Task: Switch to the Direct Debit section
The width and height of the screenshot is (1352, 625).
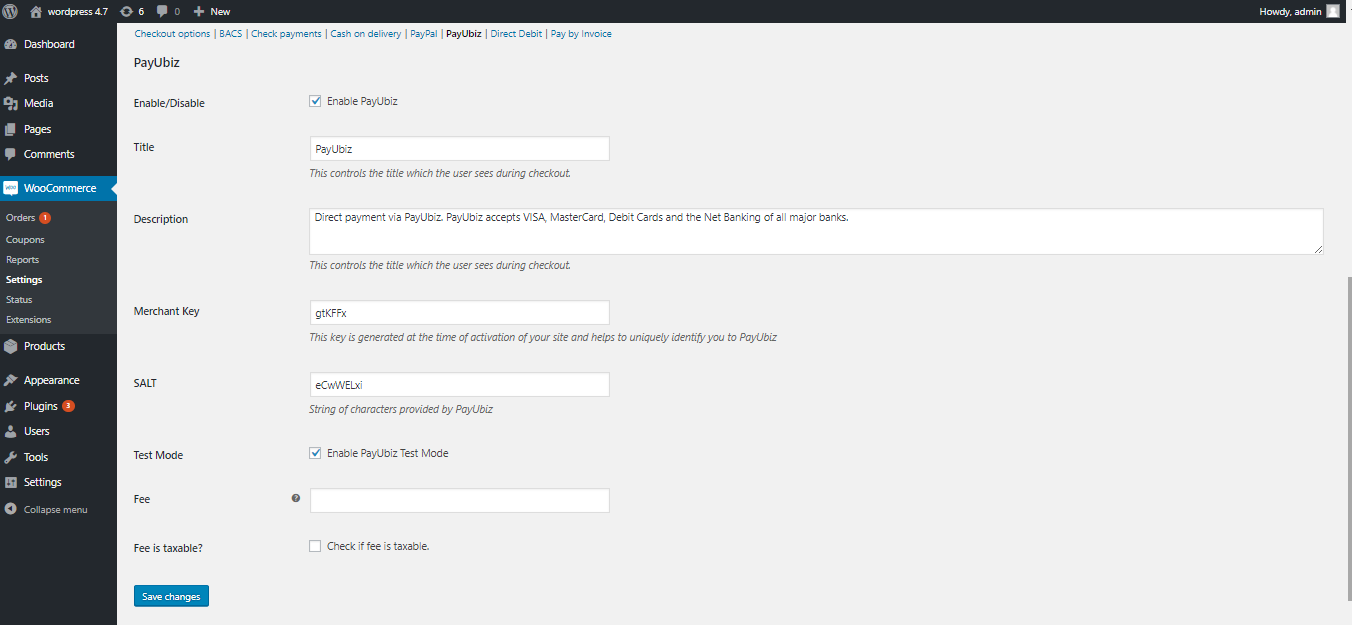Action: click(516, 34)
